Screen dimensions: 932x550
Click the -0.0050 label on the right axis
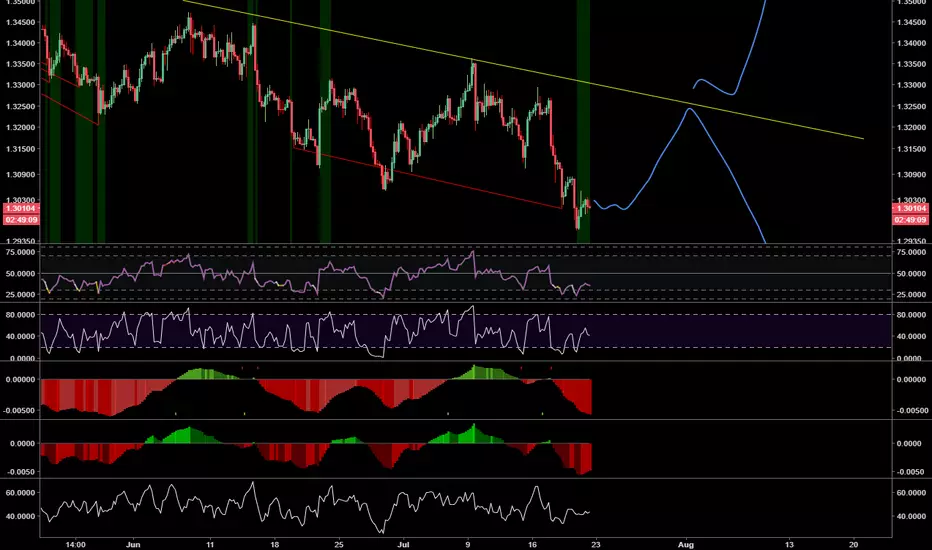click(911, 472)
